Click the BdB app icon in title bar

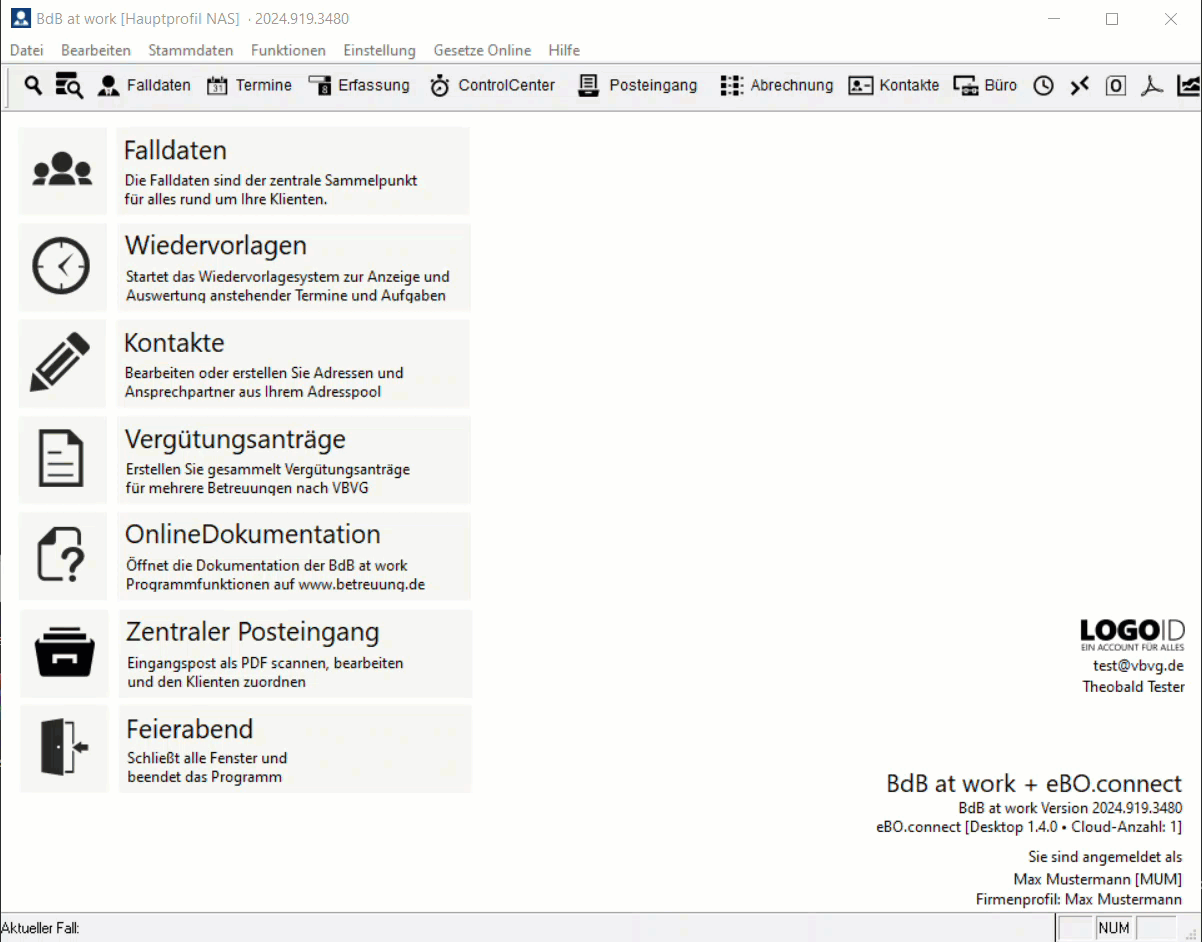click(20, 18)
